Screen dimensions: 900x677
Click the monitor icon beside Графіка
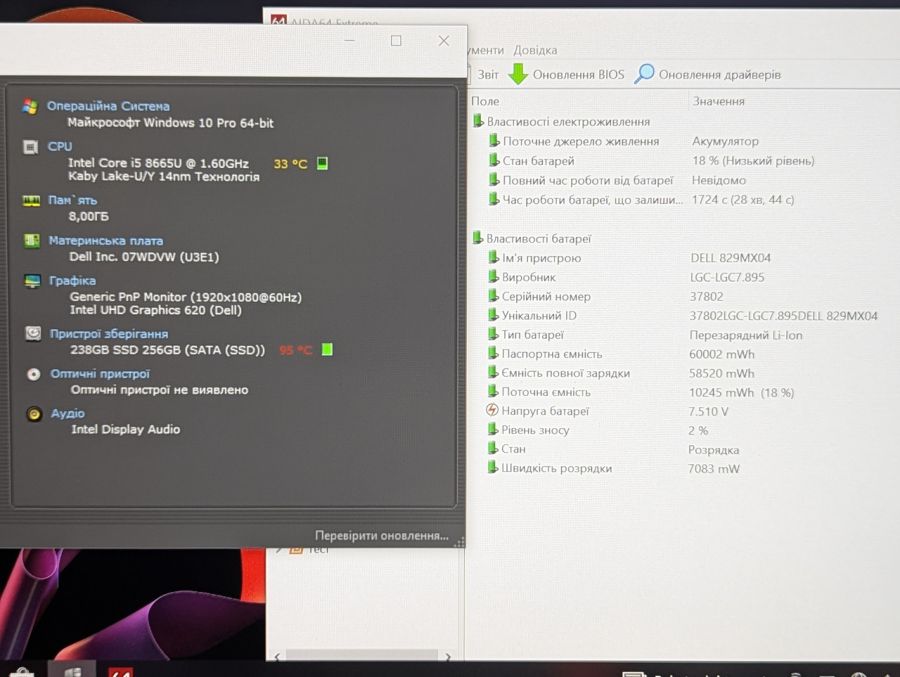[33, 281]
